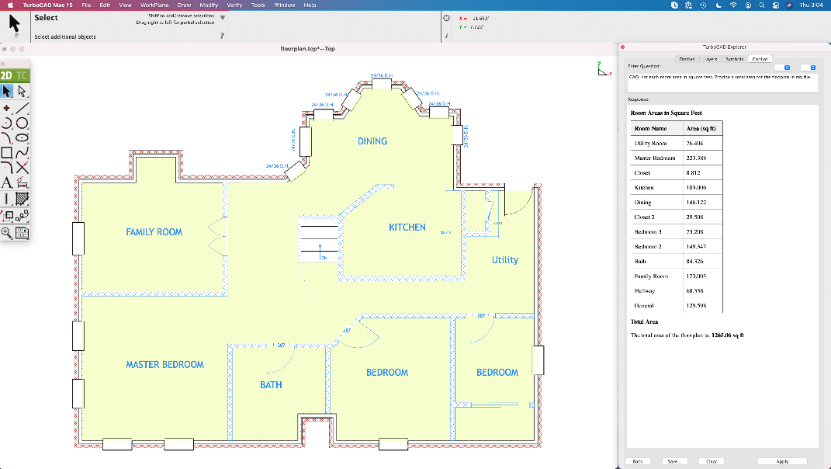Open the Tools menu

click(258, 5)
